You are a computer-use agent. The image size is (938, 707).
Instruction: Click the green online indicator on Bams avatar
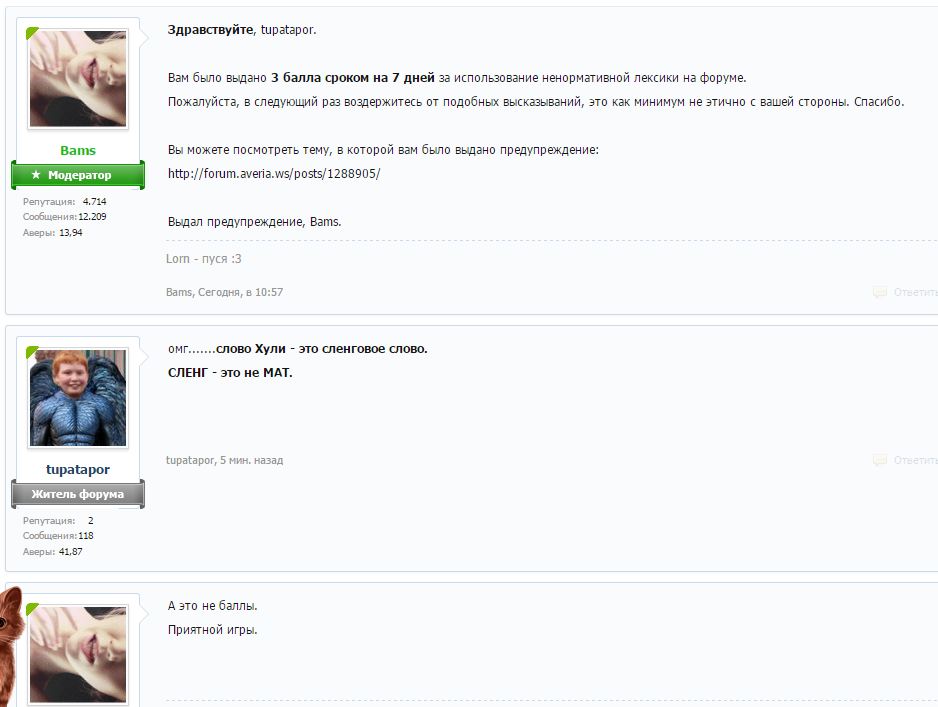point(32,33)
